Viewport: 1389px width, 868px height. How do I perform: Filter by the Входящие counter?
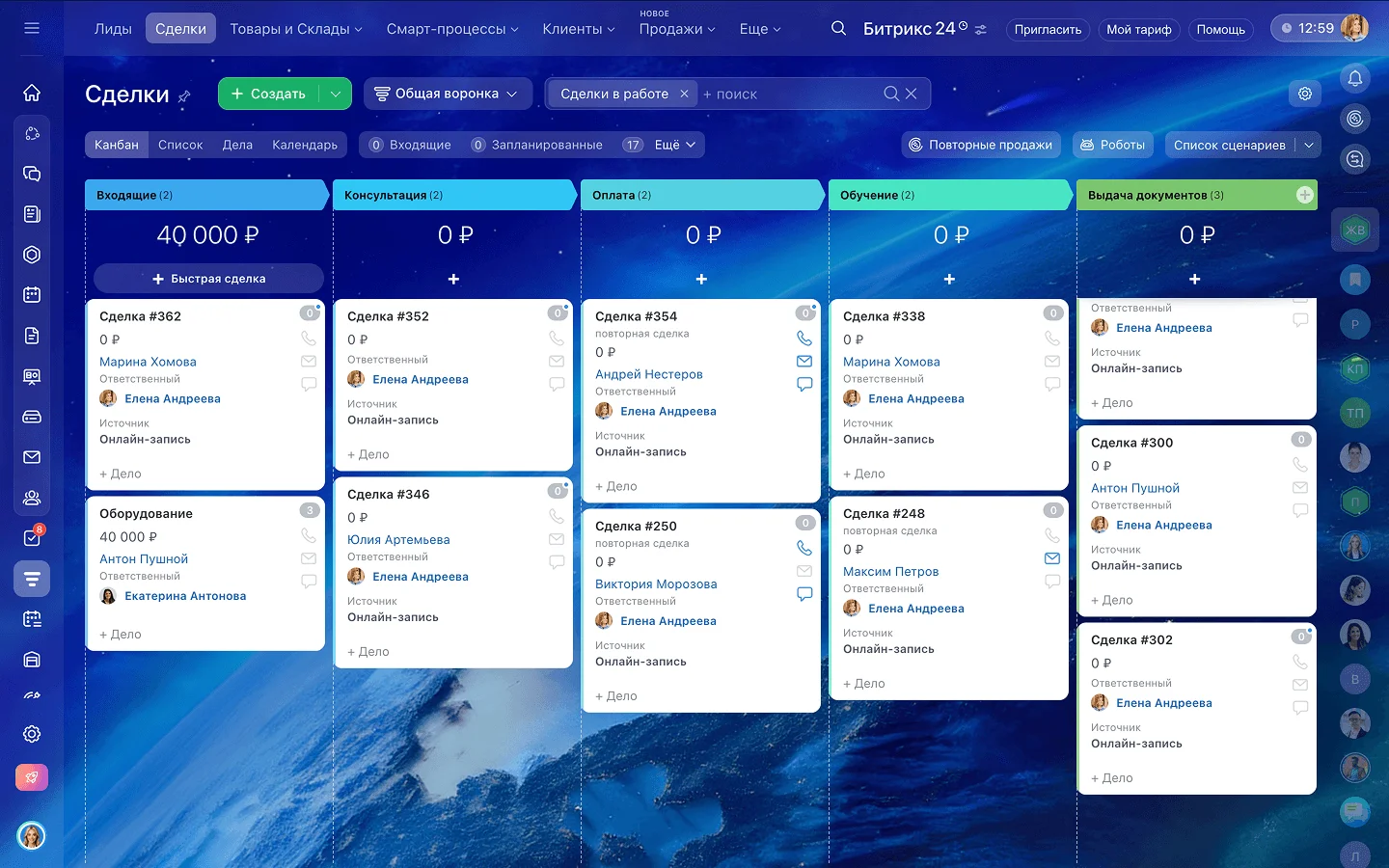[x=410, y=145]
